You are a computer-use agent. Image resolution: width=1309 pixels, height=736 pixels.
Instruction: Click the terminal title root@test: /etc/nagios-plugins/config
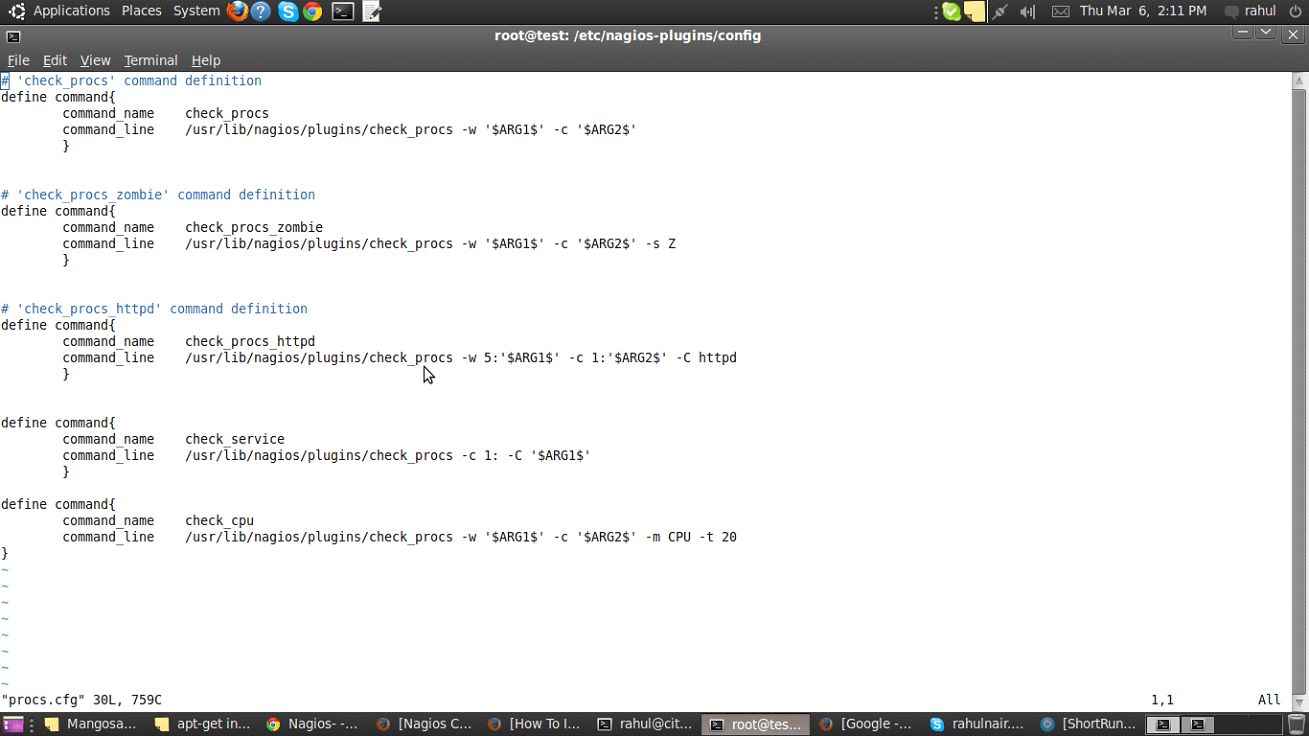628,36
